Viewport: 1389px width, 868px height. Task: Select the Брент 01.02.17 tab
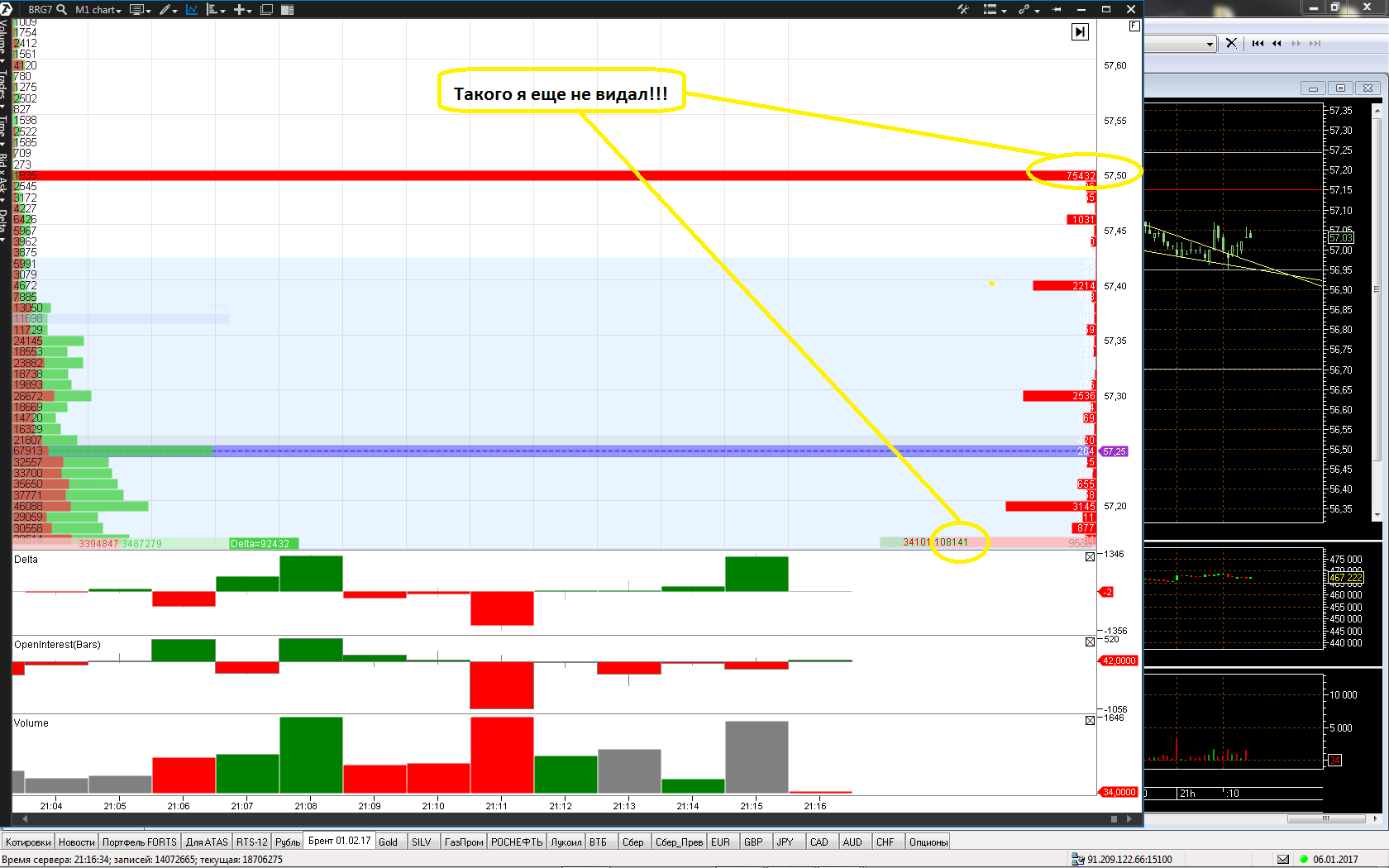[x=340, y=841]
